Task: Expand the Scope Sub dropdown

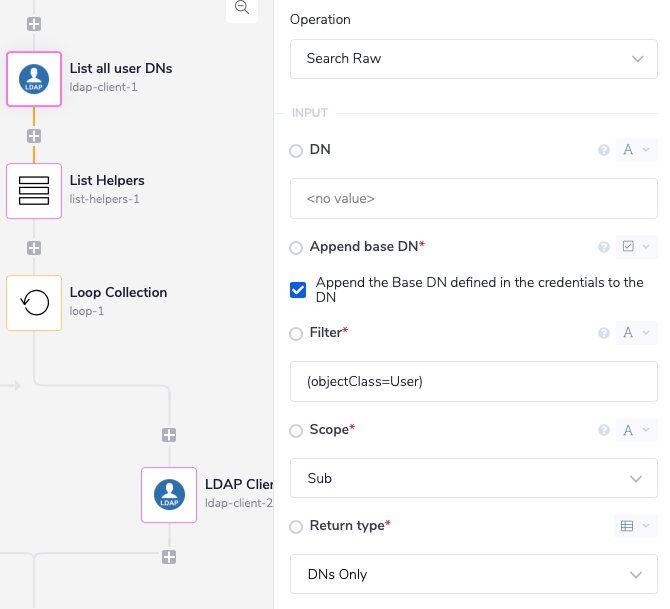Action: coord(474,479)
